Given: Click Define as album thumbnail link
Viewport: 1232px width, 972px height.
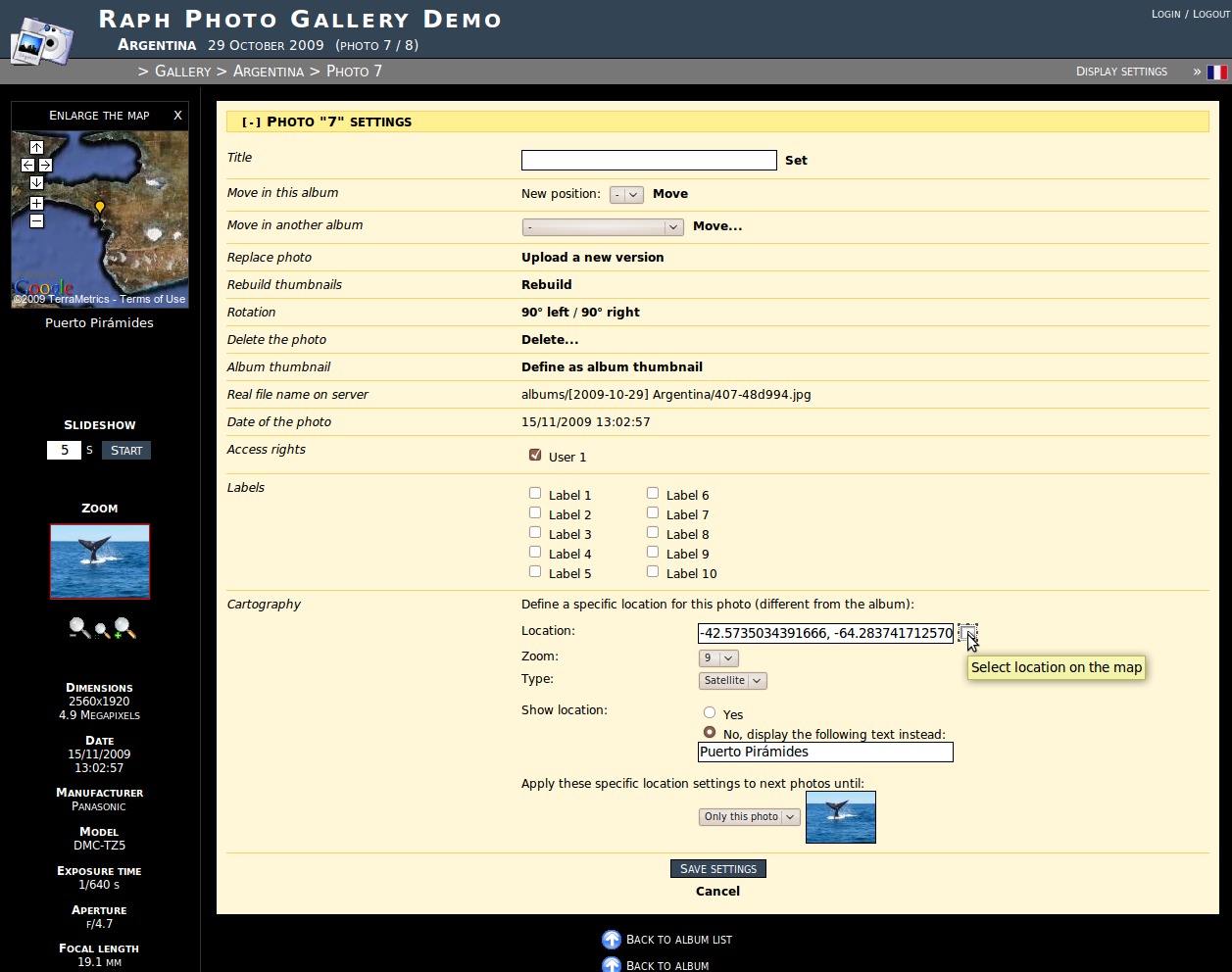Looking at the screenshot, I should pos(612,367).
